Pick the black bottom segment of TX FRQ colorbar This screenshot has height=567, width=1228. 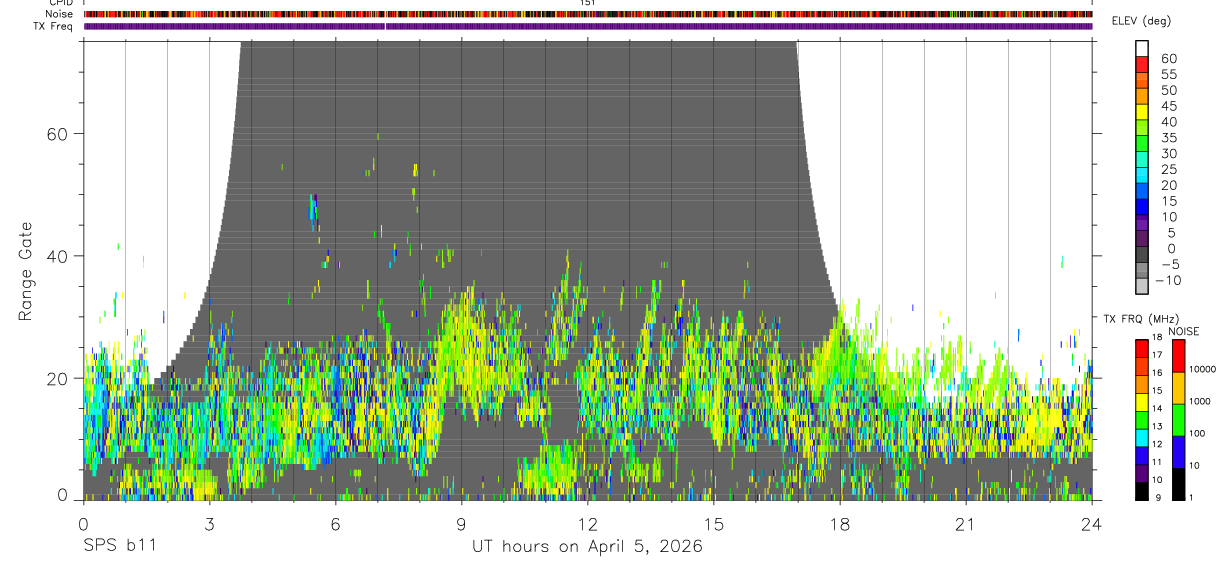coord(1141,491)
